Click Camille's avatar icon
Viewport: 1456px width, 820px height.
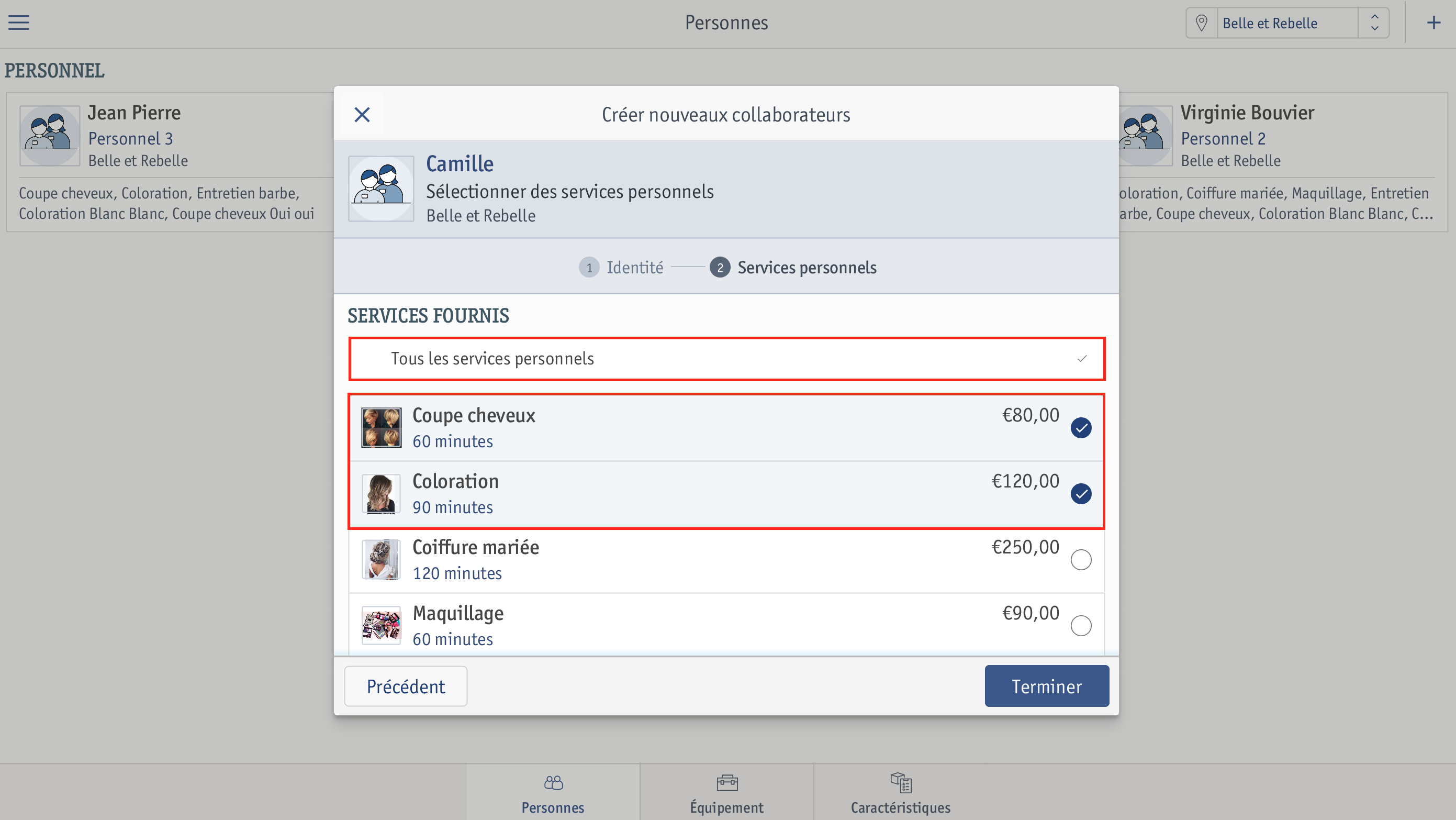point(381,189)
